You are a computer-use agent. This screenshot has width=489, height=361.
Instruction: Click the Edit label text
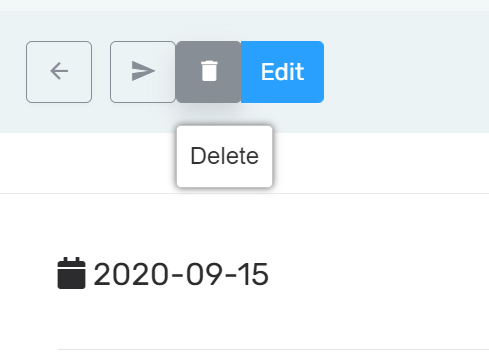[282, 72]
